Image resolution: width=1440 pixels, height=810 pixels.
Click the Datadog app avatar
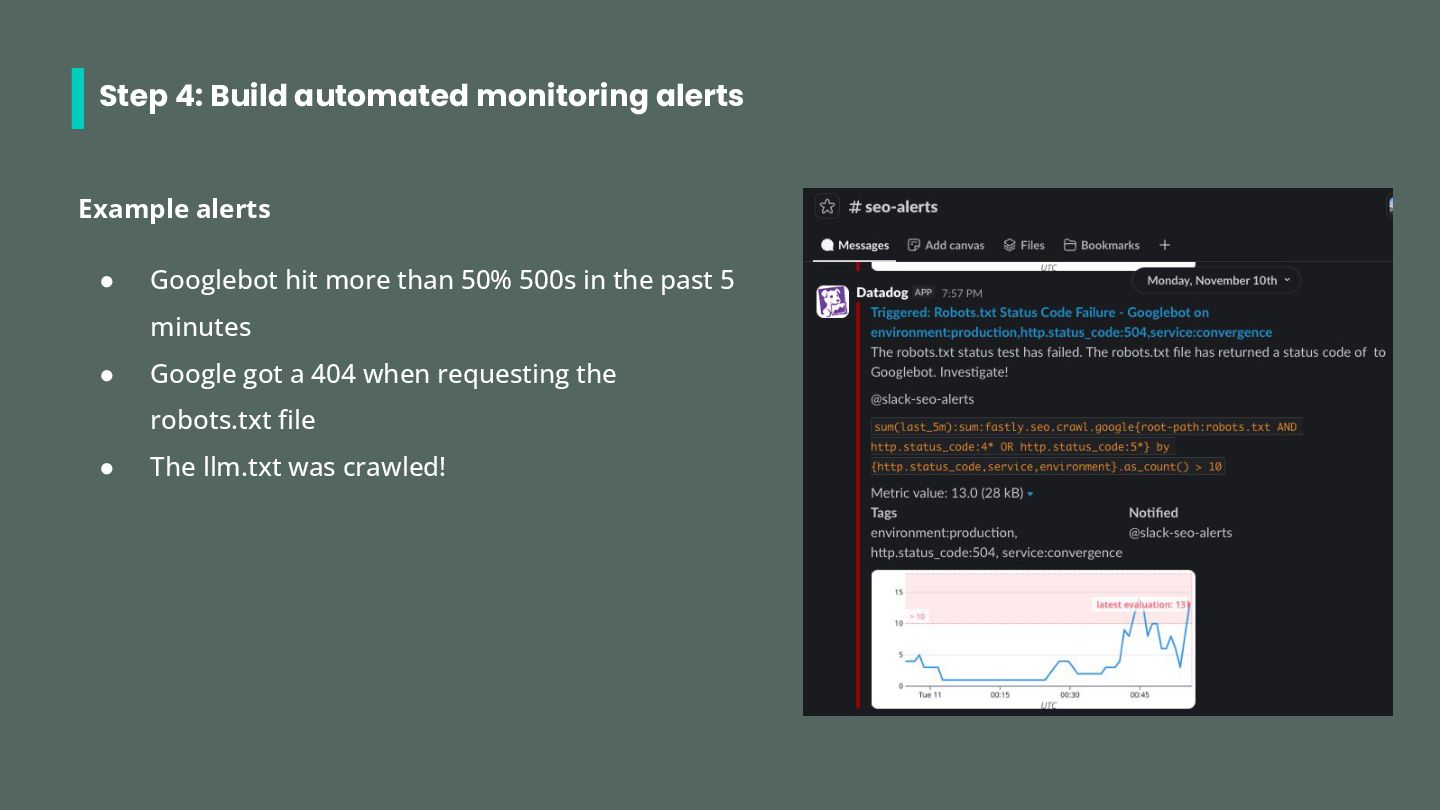pos(832,301)
